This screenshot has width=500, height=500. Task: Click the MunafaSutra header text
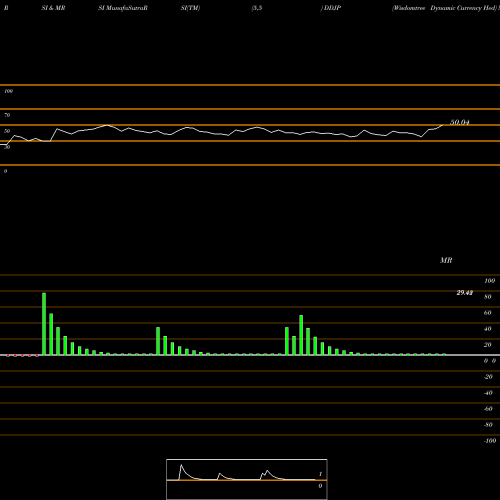pos(123,8)
